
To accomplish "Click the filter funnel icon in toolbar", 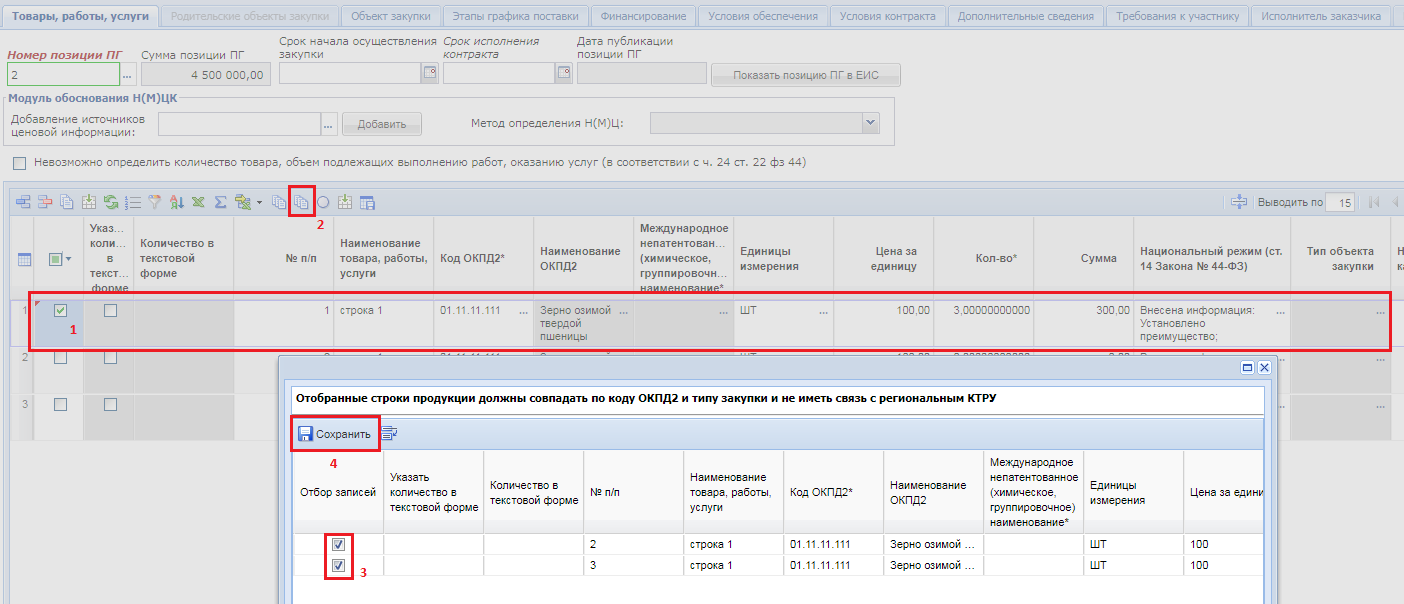I will (155, 203).
